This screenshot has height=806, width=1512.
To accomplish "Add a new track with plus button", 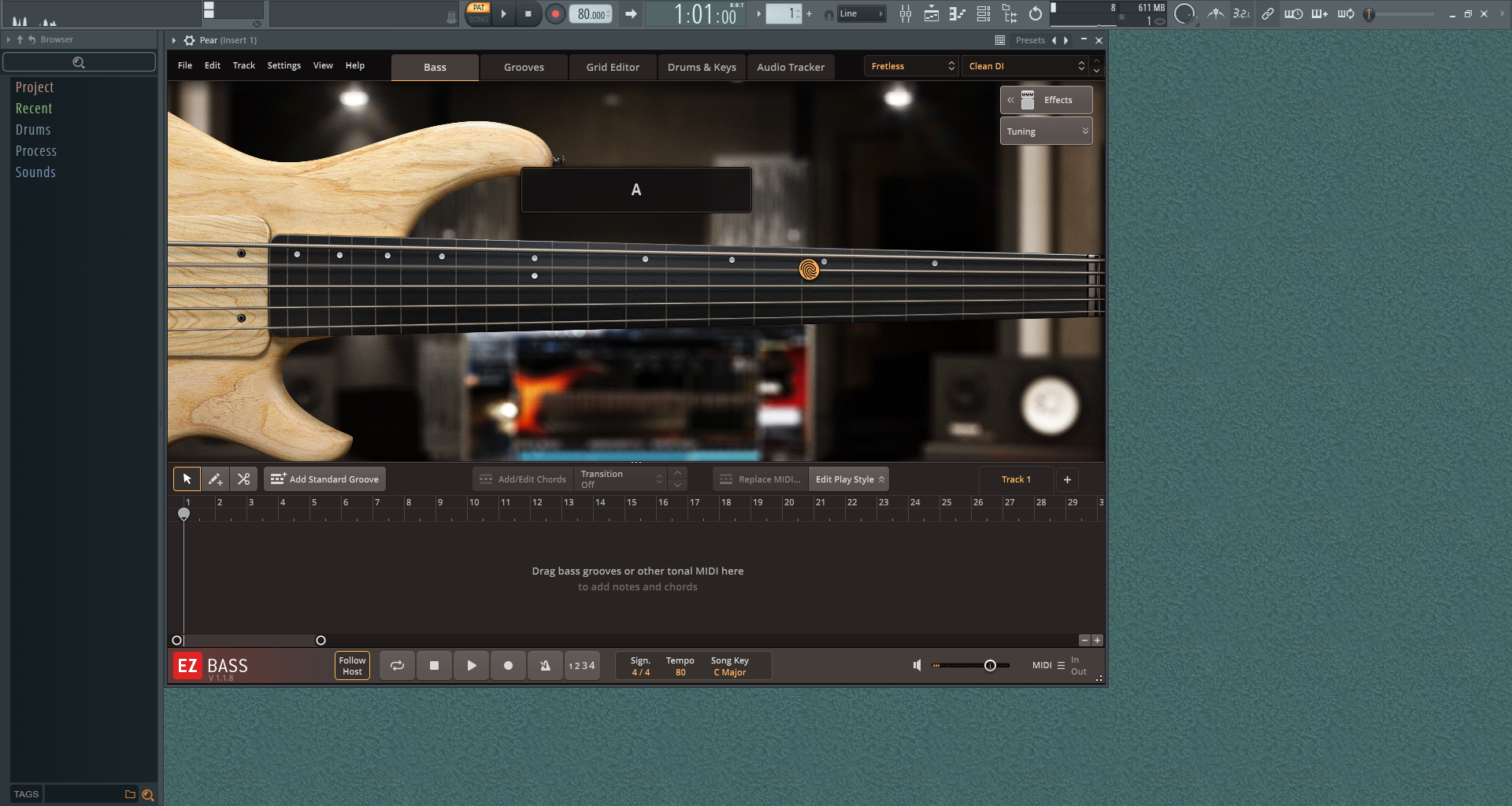I will coord(1067,479).
